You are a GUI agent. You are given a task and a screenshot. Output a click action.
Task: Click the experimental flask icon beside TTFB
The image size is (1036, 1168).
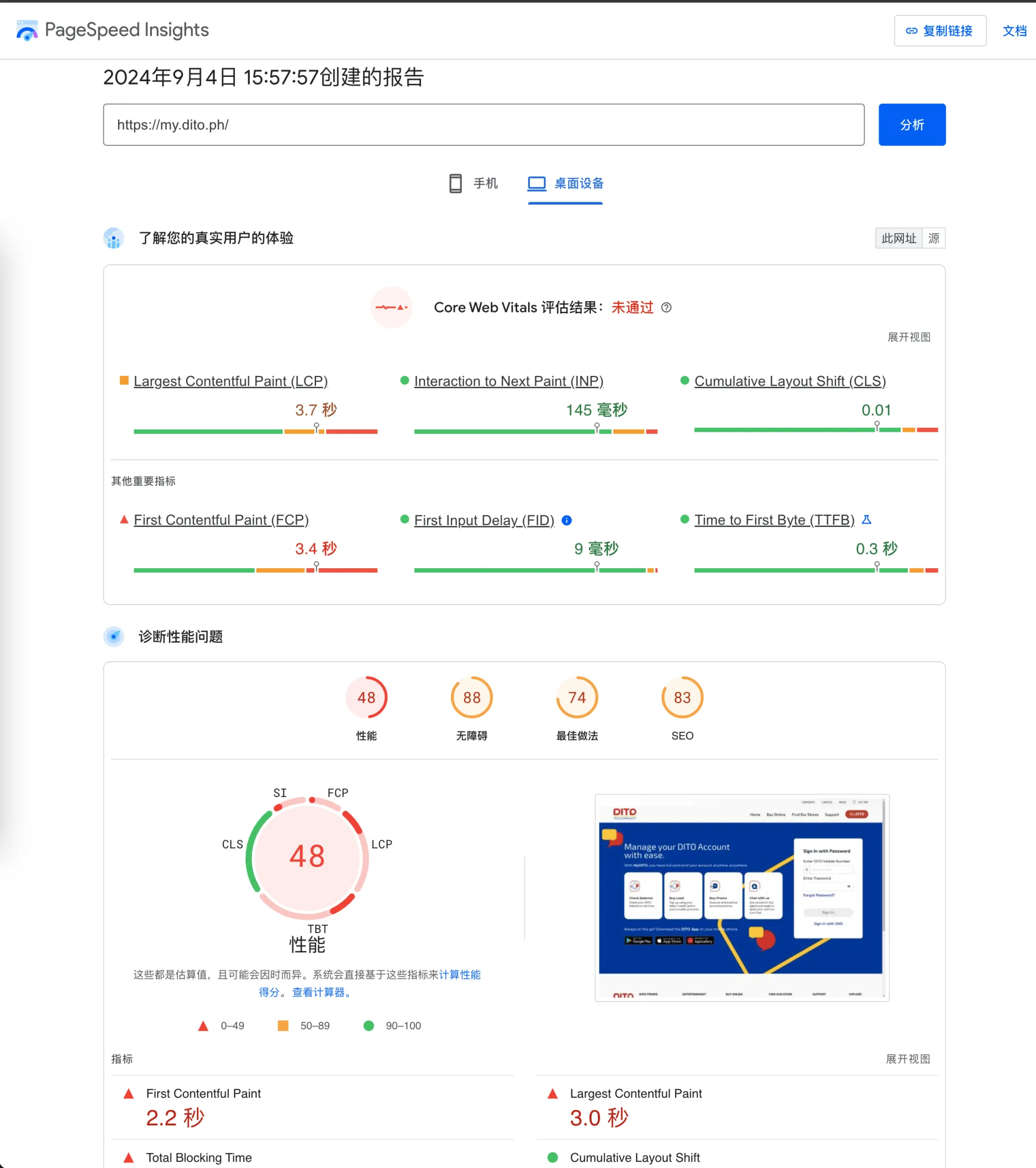(x=866, y=520)
